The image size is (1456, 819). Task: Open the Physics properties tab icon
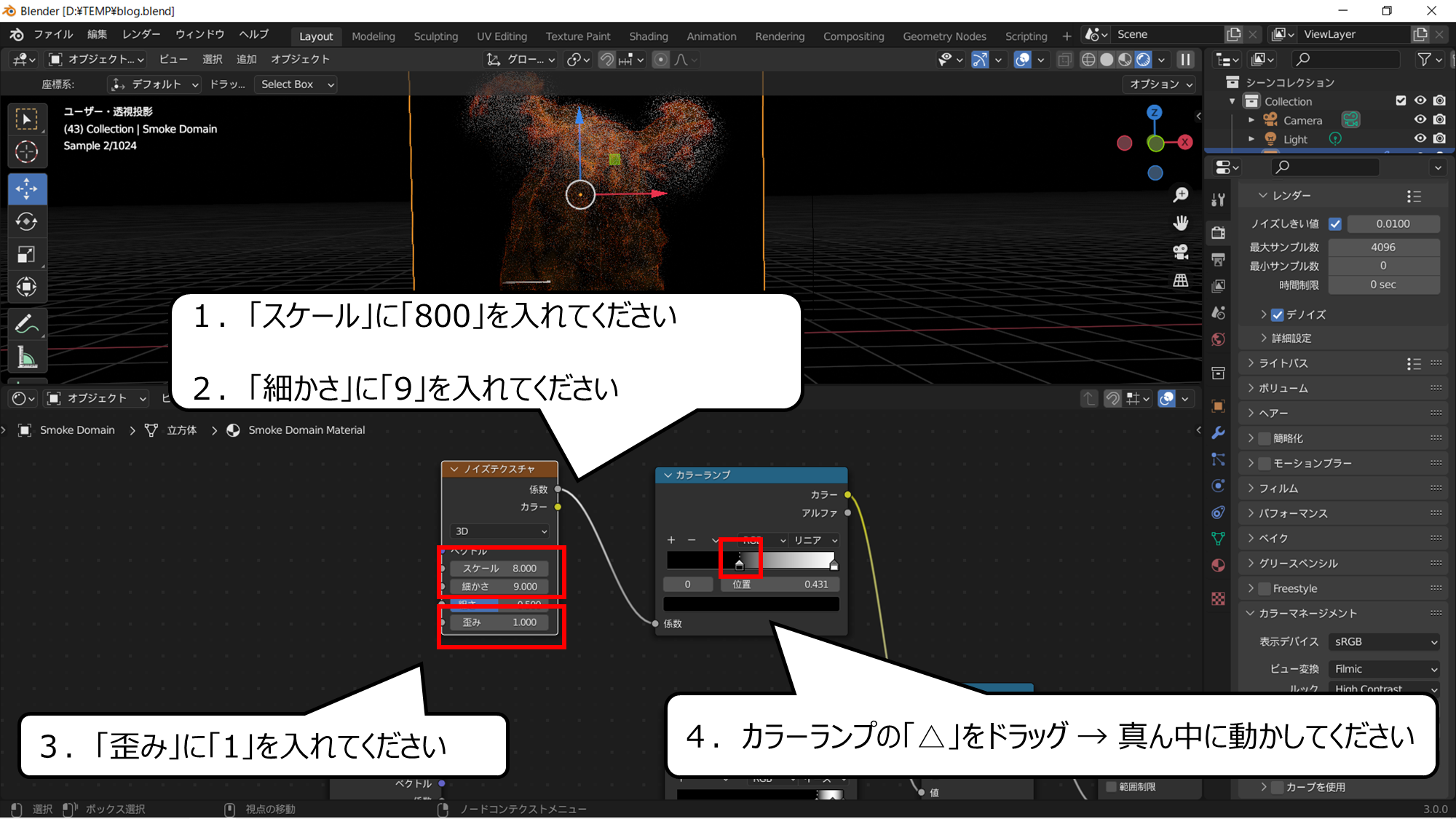1218,486
